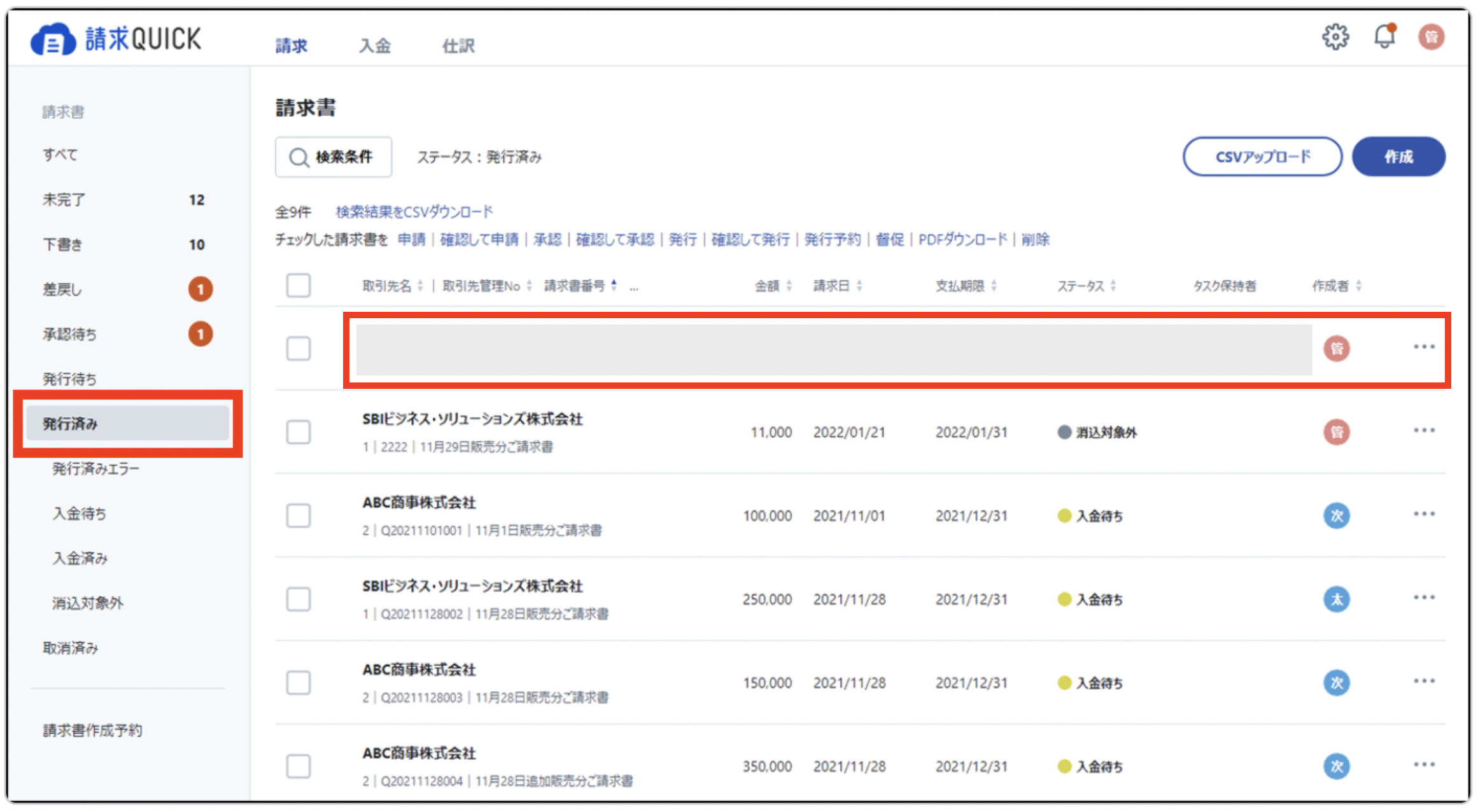Click the 請求QUICK cloud logo
The width and height of the screenshot is (1478, 812).
pyautogui.click(x=53, y=39)
